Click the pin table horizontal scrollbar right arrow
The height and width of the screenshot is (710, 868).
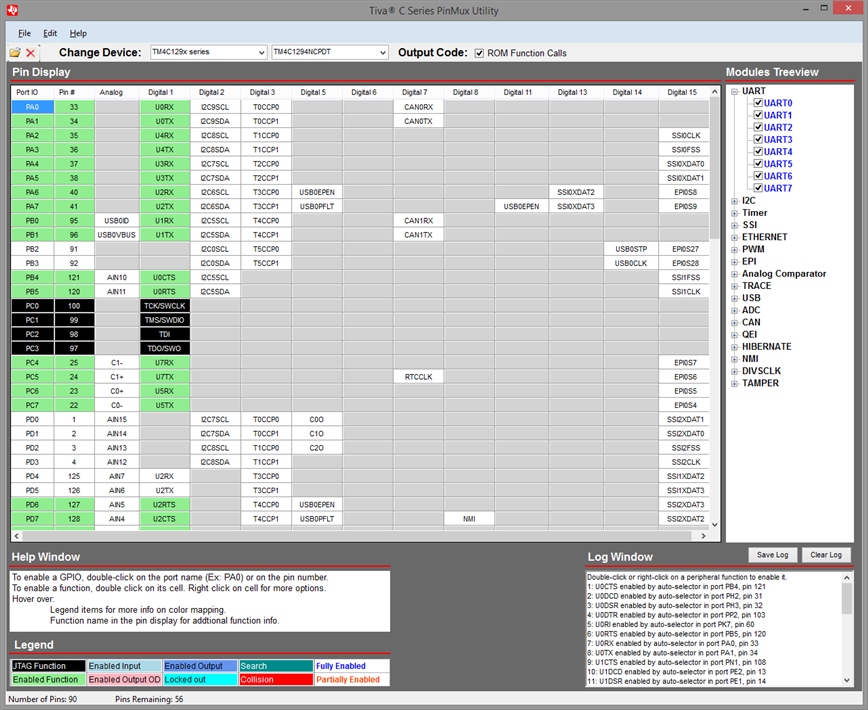[x=704, y=536]
